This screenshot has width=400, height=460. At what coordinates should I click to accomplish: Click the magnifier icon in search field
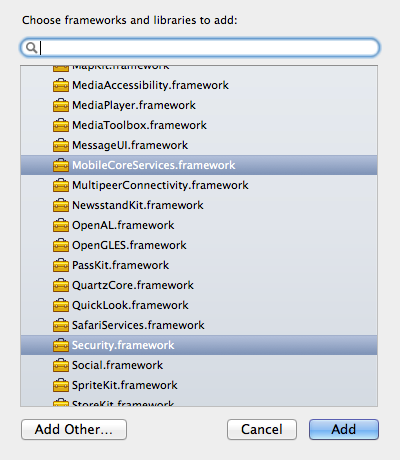[31, 48]
